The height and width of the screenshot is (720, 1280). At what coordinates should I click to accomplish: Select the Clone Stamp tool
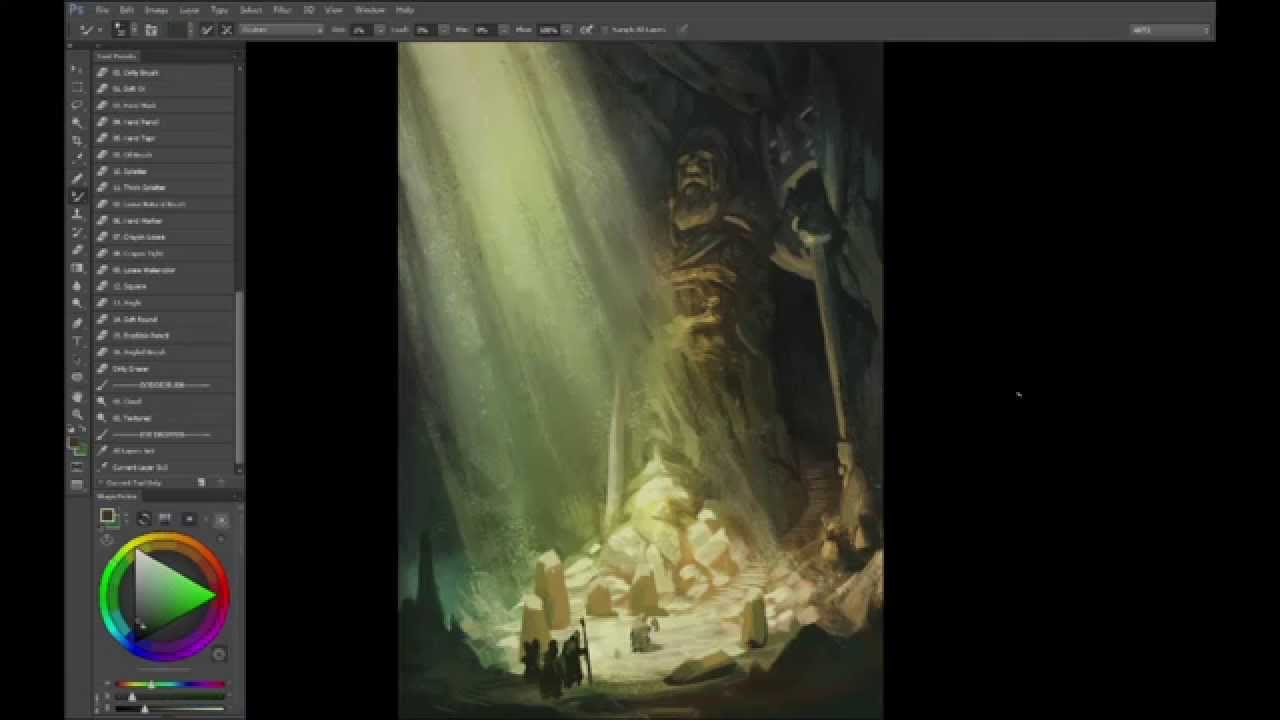[x=77, y=214]
